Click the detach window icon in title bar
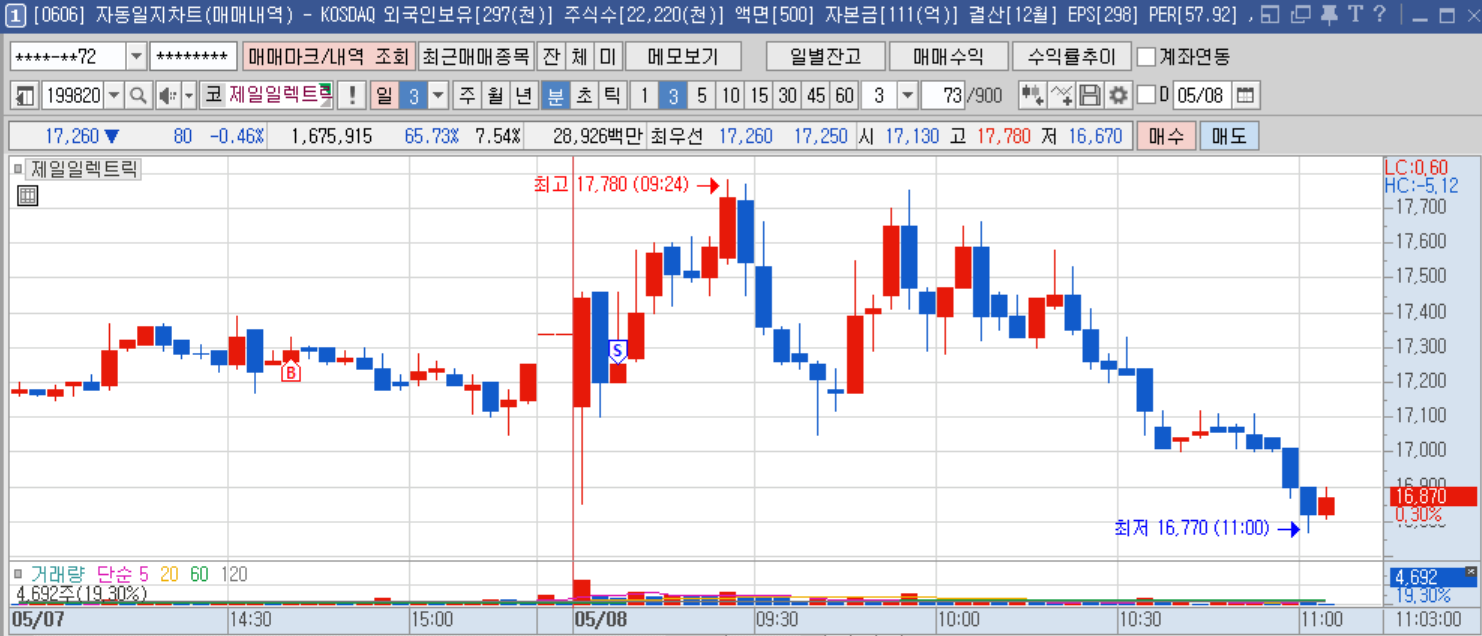1482x636 pixels. [x=1270, y=14]
